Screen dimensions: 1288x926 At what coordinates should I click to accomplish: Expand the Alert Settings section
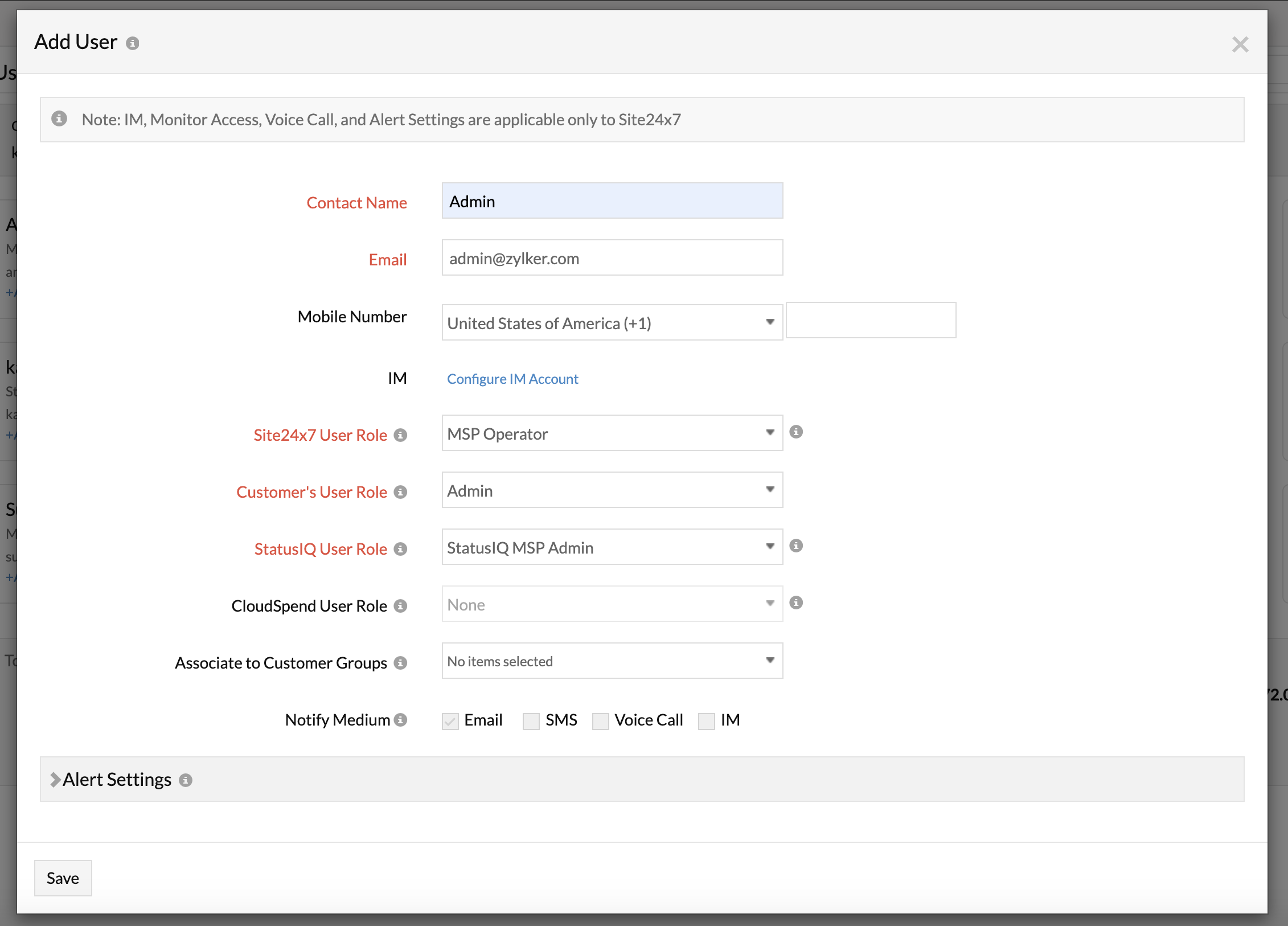point(55,780)
